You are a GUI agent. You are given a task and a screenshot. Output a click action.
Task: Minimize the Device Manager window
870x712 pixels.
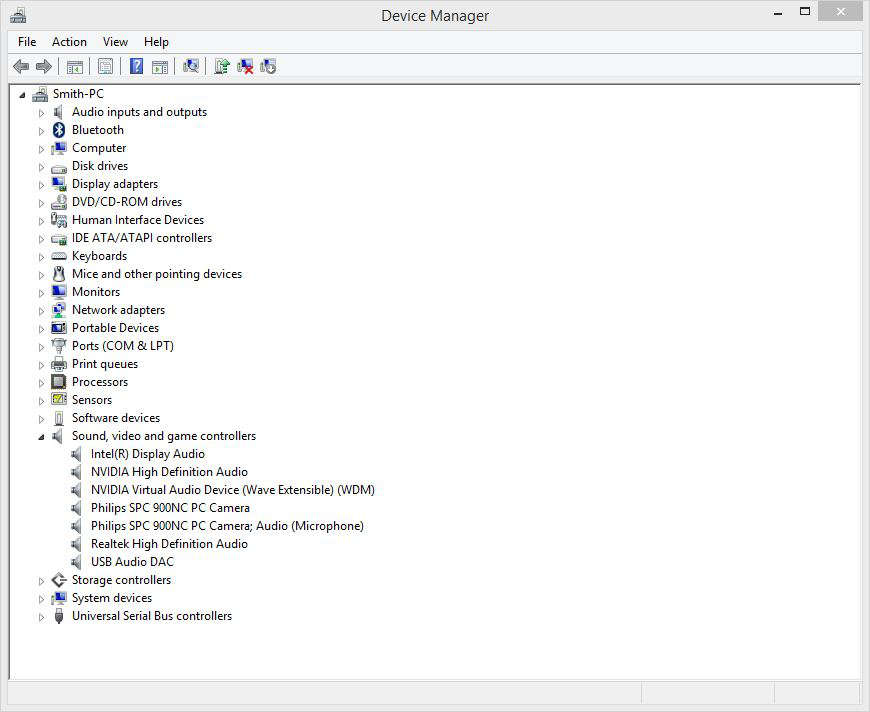pyautogui.click(x=778, y=12)
